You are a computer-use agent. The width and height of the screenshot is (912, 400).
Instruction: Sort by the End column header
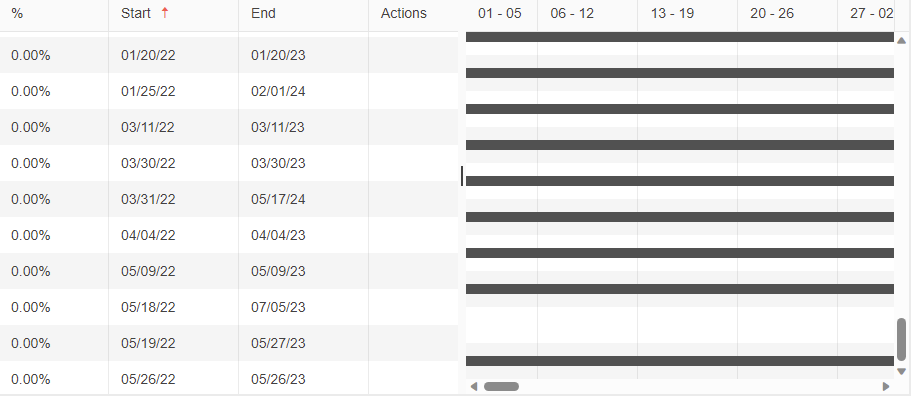(x=264, y=13)
